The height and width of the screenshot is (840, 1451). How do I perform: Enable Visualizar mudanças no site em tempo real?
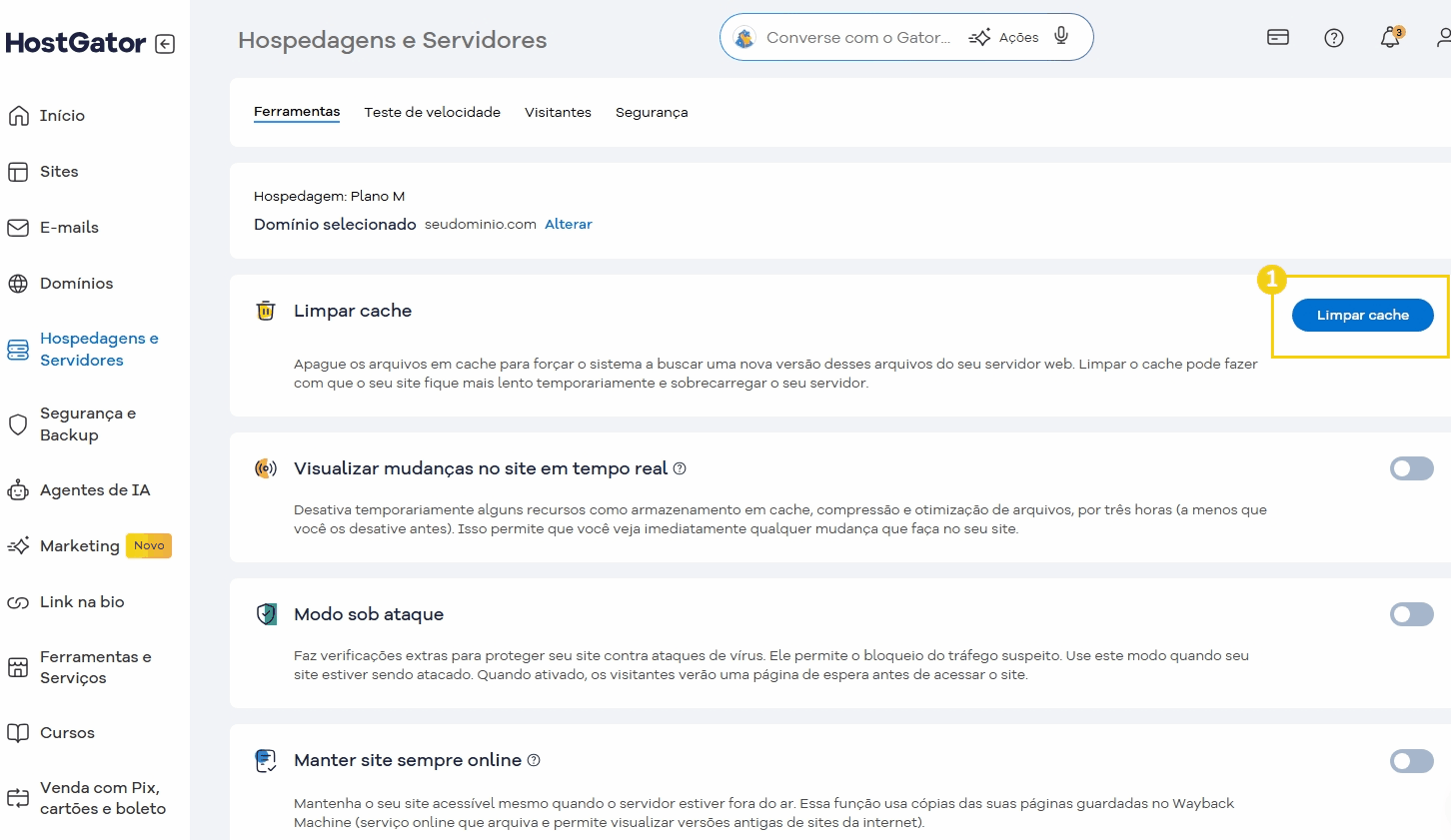[1411, 467]
